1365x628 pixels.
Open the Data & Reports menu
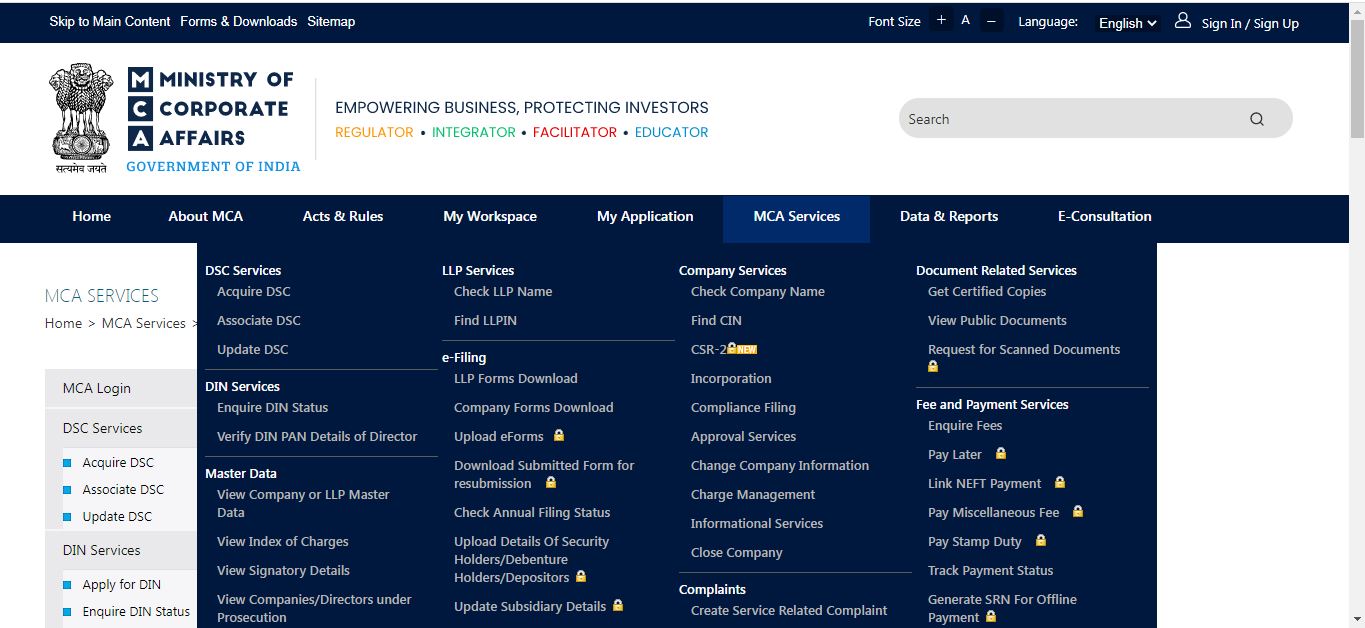[x=948, y=217]
